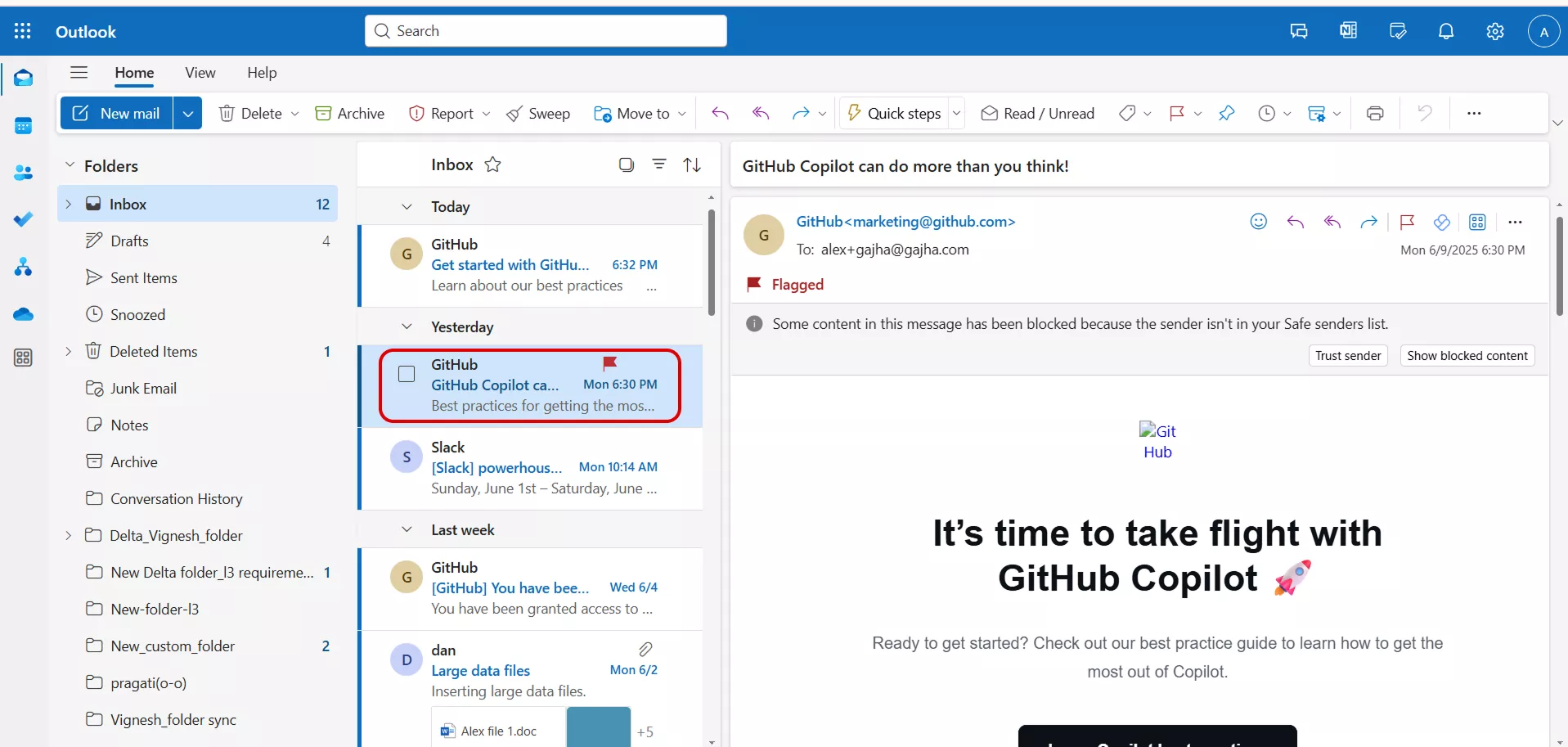Viewport: 1568px width, 747px height.
Task: Open the Quick steps dropdown arrow
Action: pyautogui.click(x=956, y=114)
